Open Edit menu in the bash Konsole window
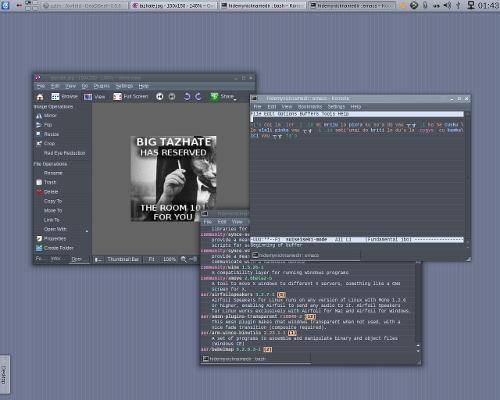Image resolution: width=500 pixels, height=400 pixels. pos(222,222)
